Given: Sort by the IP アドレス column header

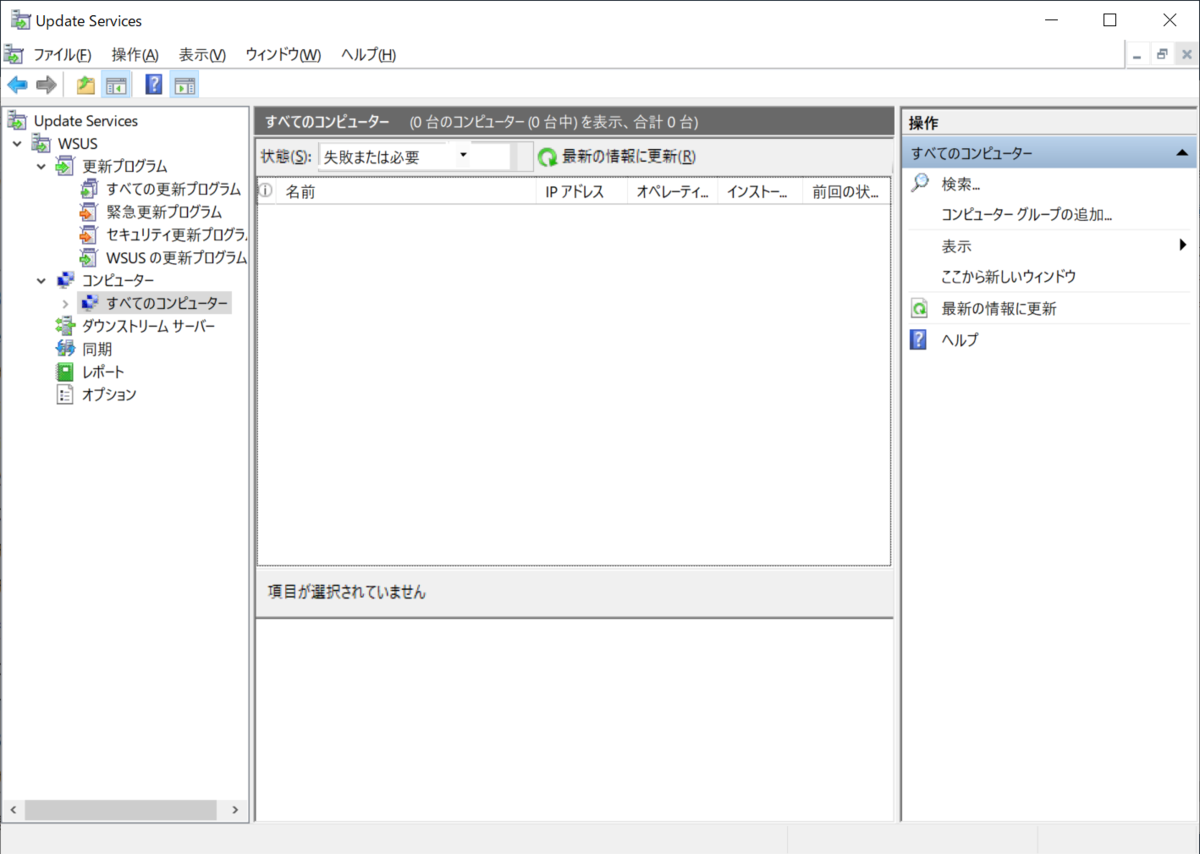Looking at the screenshot, I should point(582,192).
